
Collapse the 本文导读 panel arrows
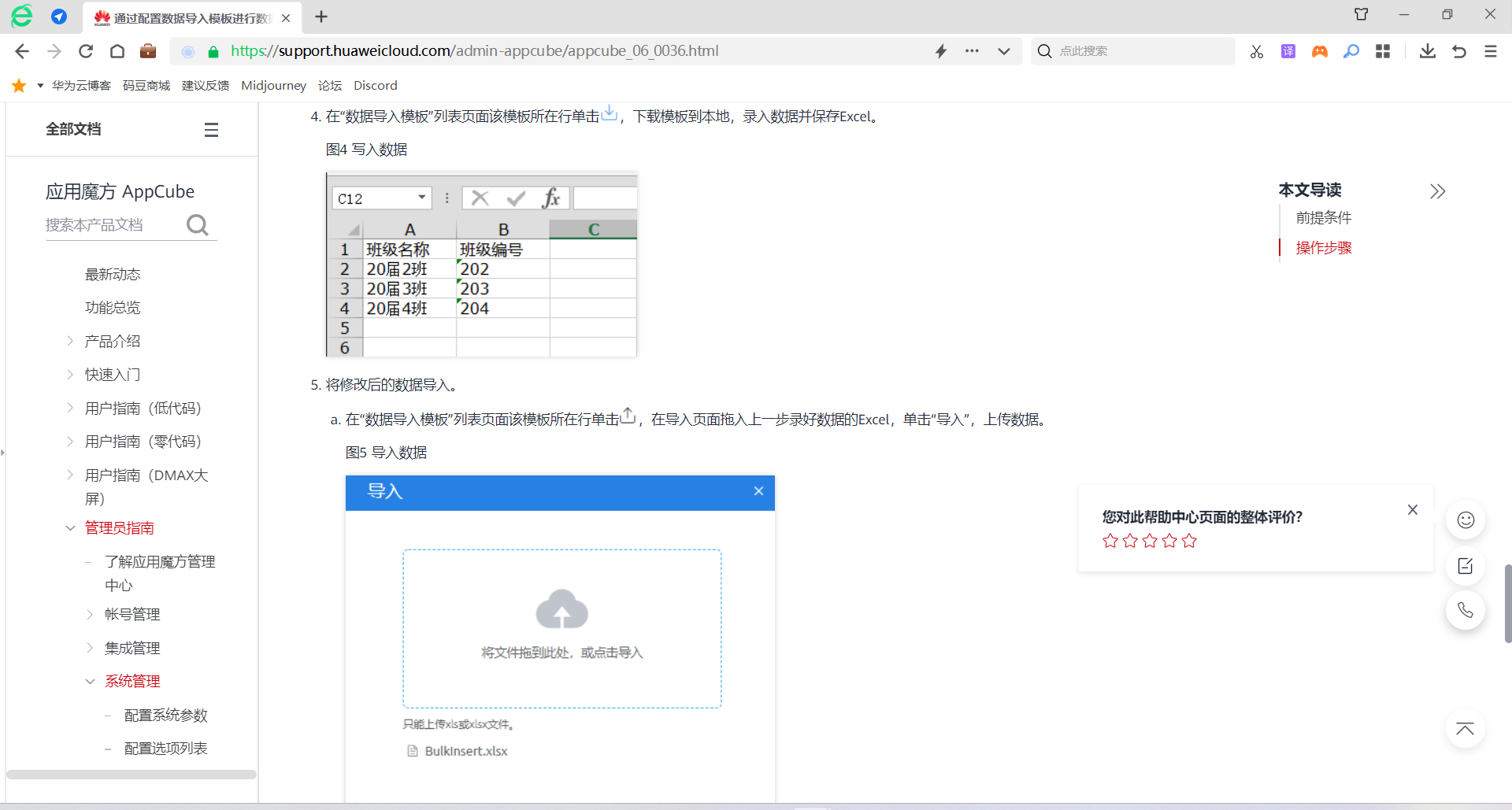(1438, 191)
